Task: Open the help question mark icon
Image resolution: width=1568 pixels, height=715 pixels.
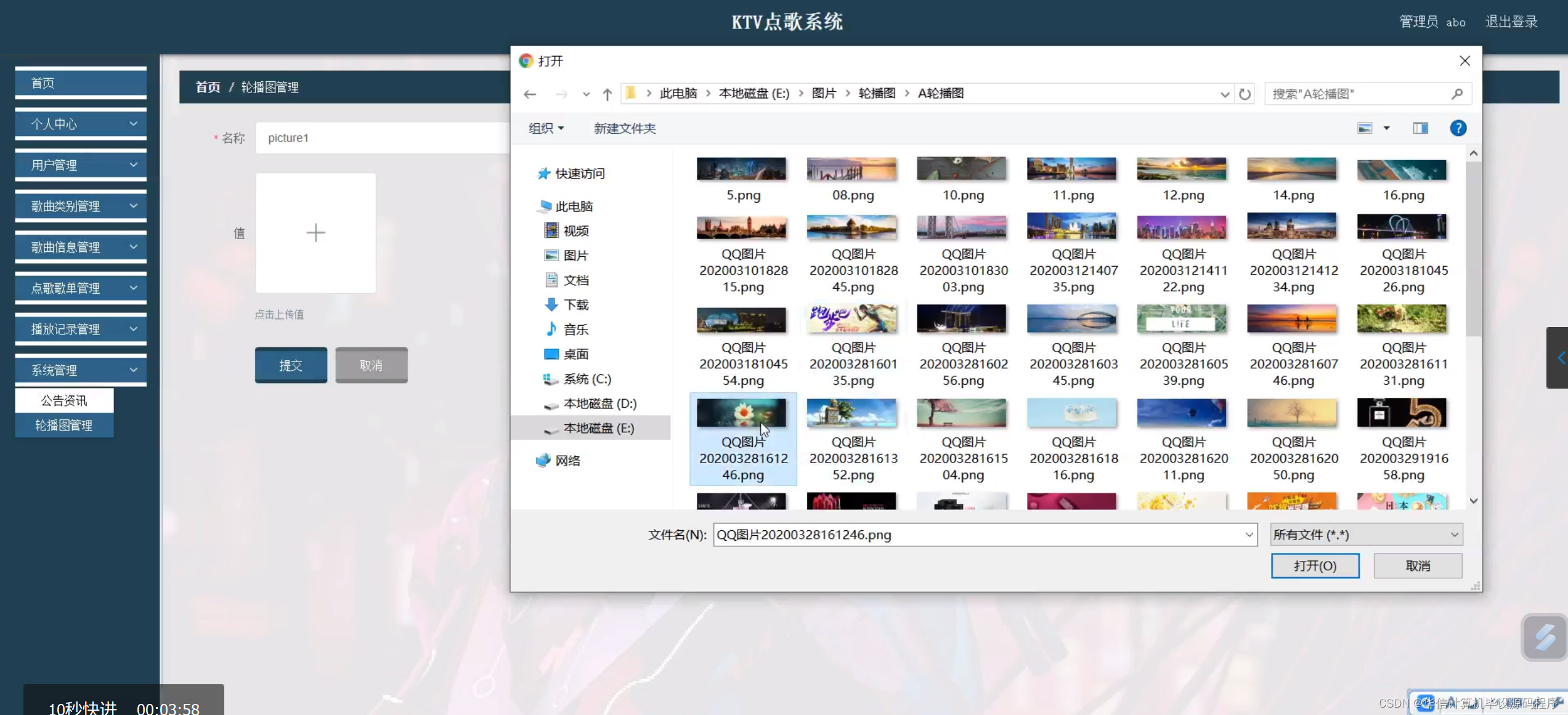Action: click(1458, 128)
